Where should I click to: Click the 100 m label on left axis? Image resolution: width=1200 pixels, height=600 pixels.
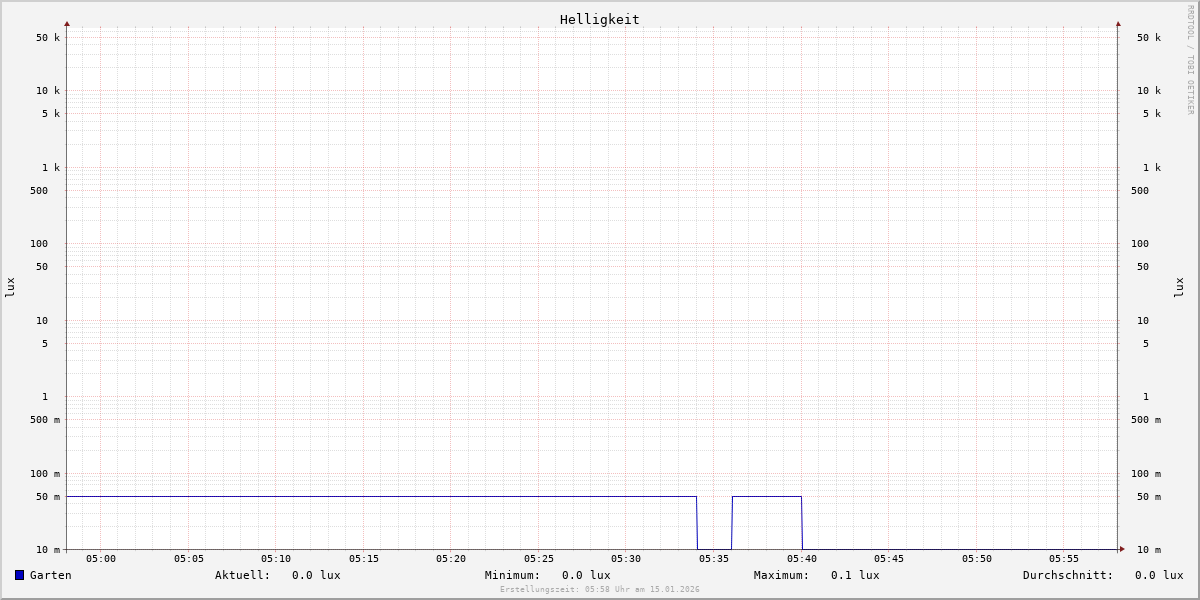45,474
